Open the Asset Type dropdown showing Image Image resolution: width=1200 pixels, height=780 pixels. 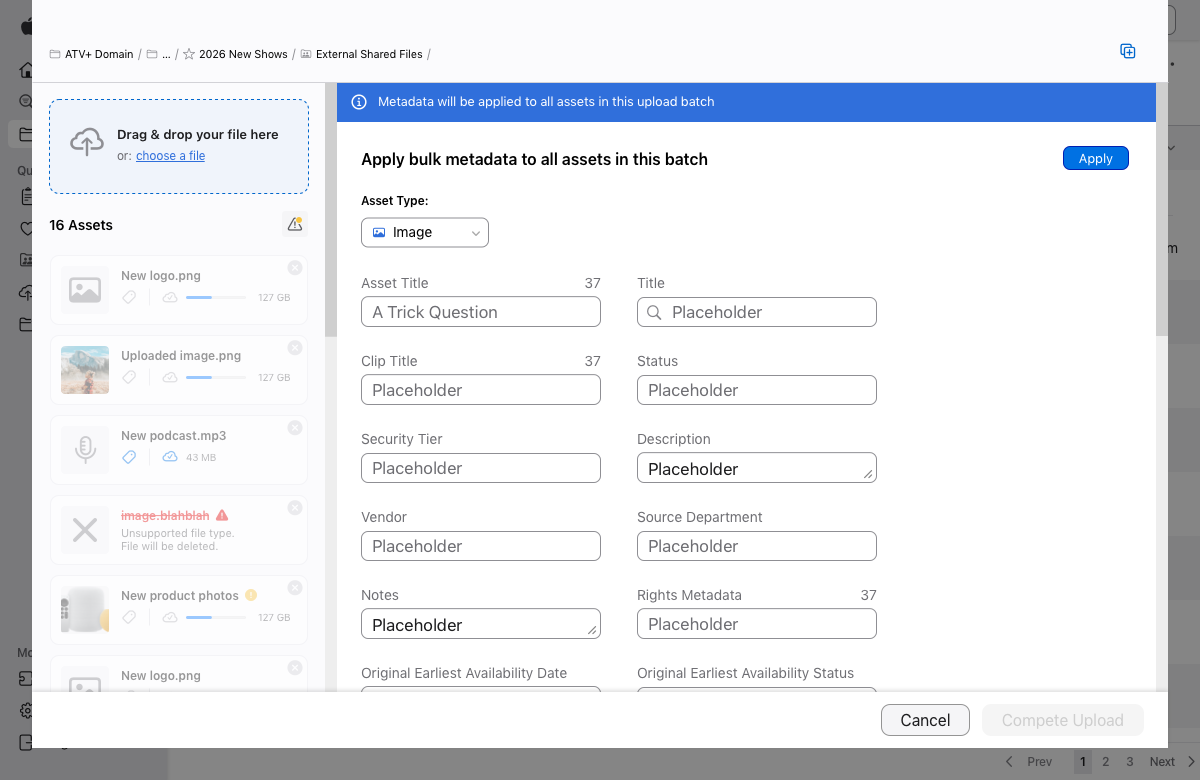(x=424, y=232)
